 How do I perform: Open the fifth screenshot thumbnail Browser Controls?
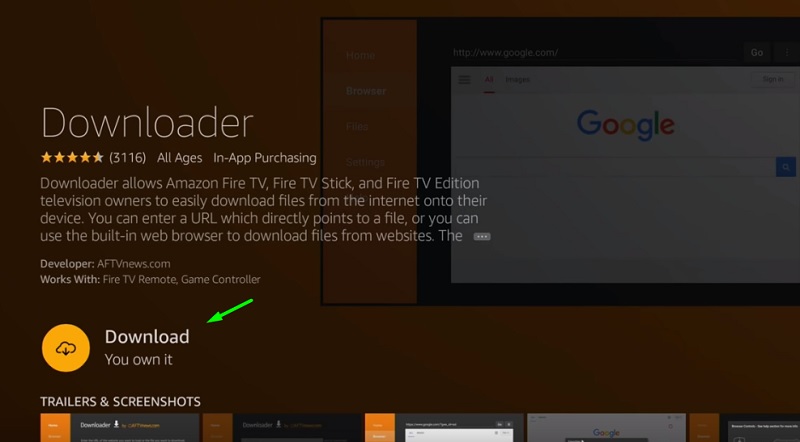(x=744, y=428)
